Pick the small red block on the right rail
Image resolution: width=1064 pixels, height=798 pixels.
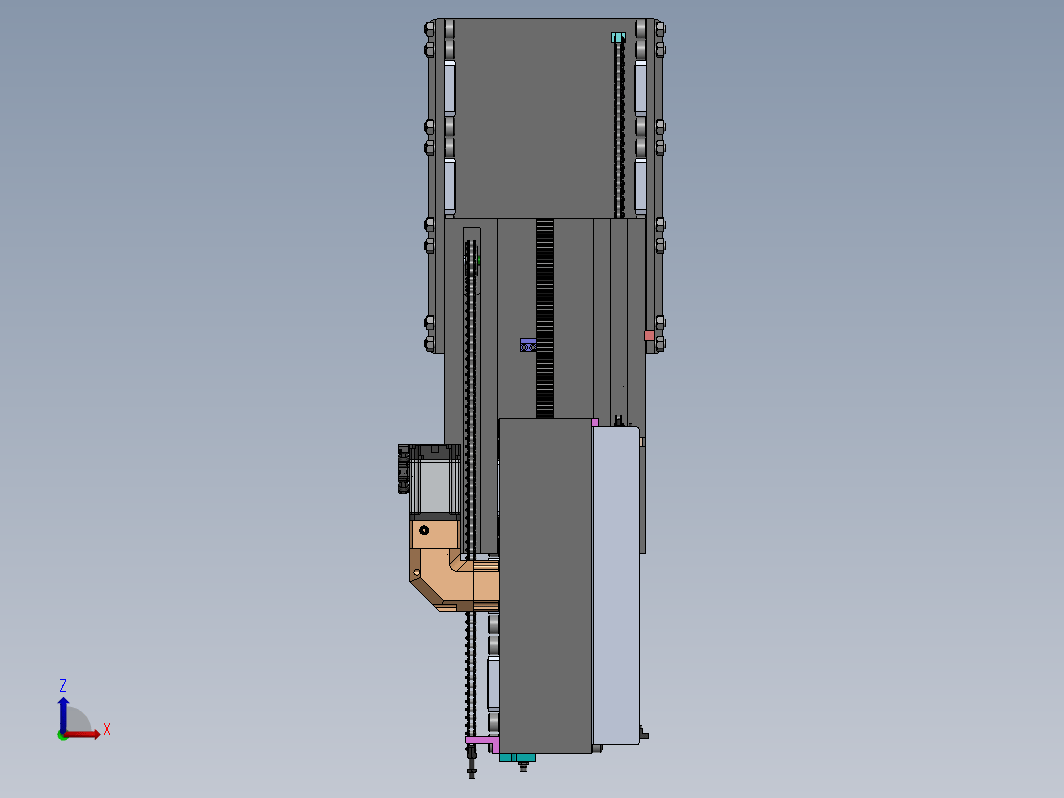[649, 335]
